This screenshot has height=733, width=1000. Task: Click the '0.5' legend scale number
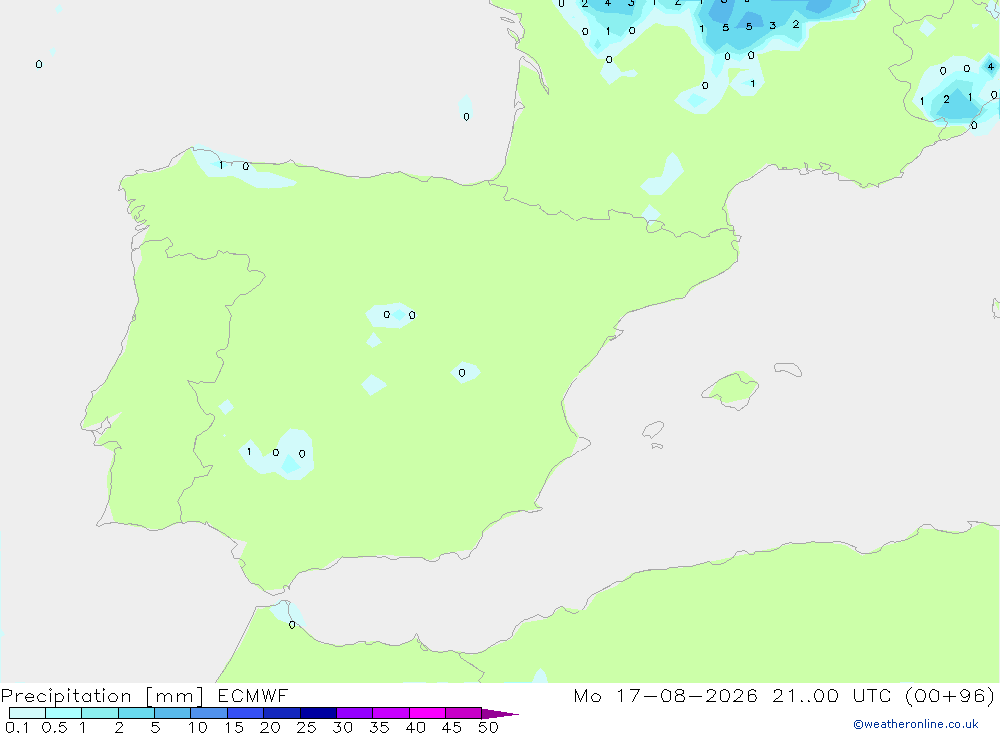54,727
